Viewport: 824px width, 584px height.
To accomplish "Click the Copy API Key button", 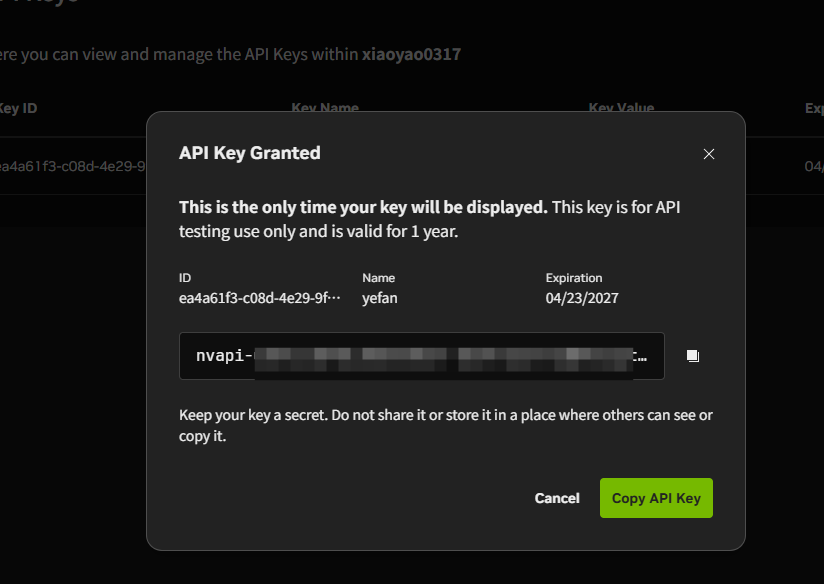I will coord(656,498).
